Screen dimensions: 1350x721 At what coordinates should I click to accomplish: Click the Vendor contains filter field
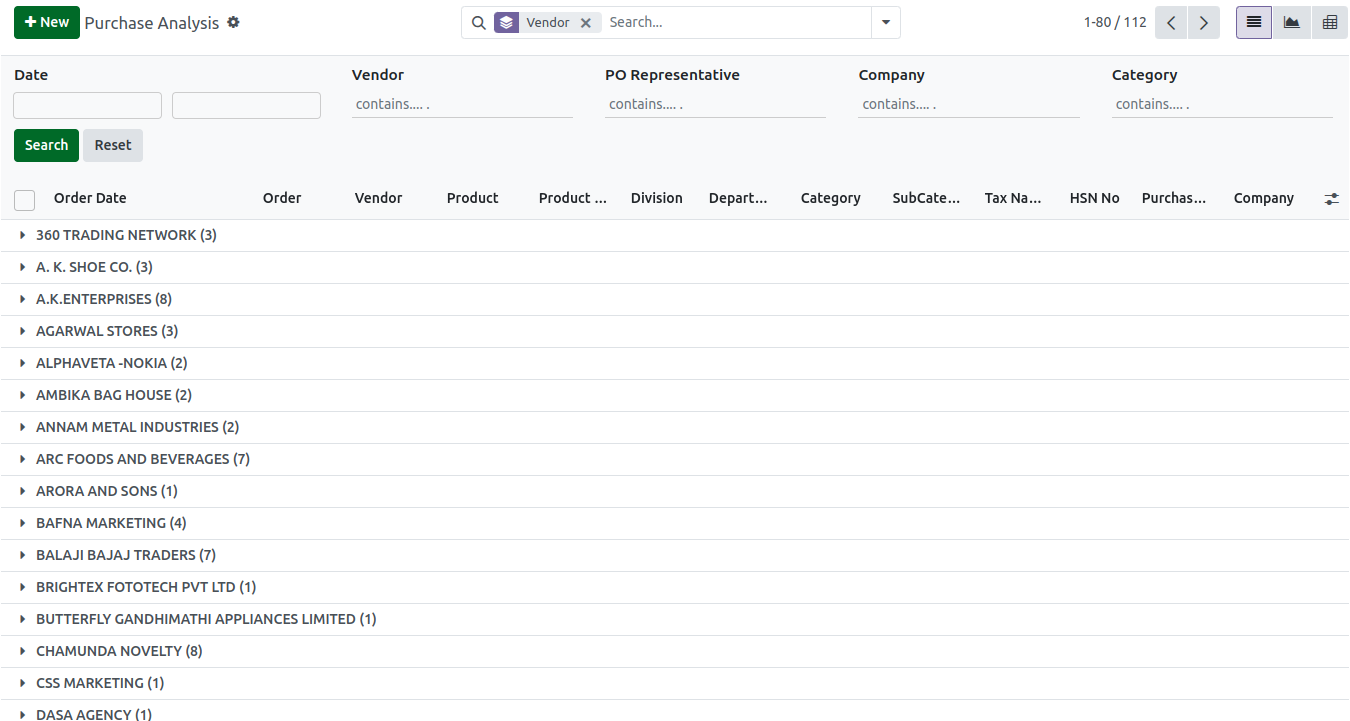462,104
